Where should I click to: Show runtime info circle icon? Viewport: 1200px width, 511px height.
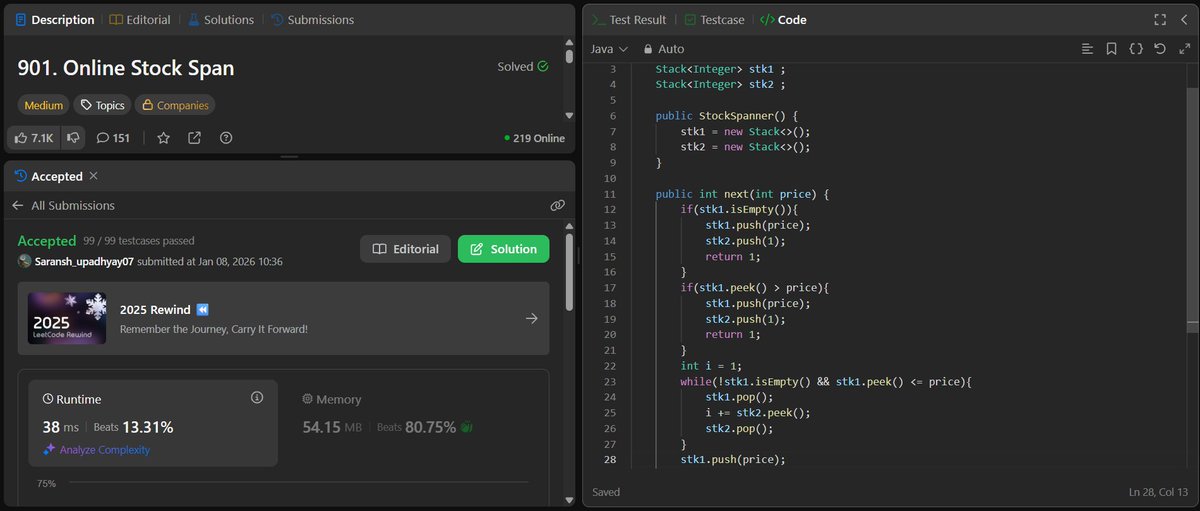(x=257, y=398)
